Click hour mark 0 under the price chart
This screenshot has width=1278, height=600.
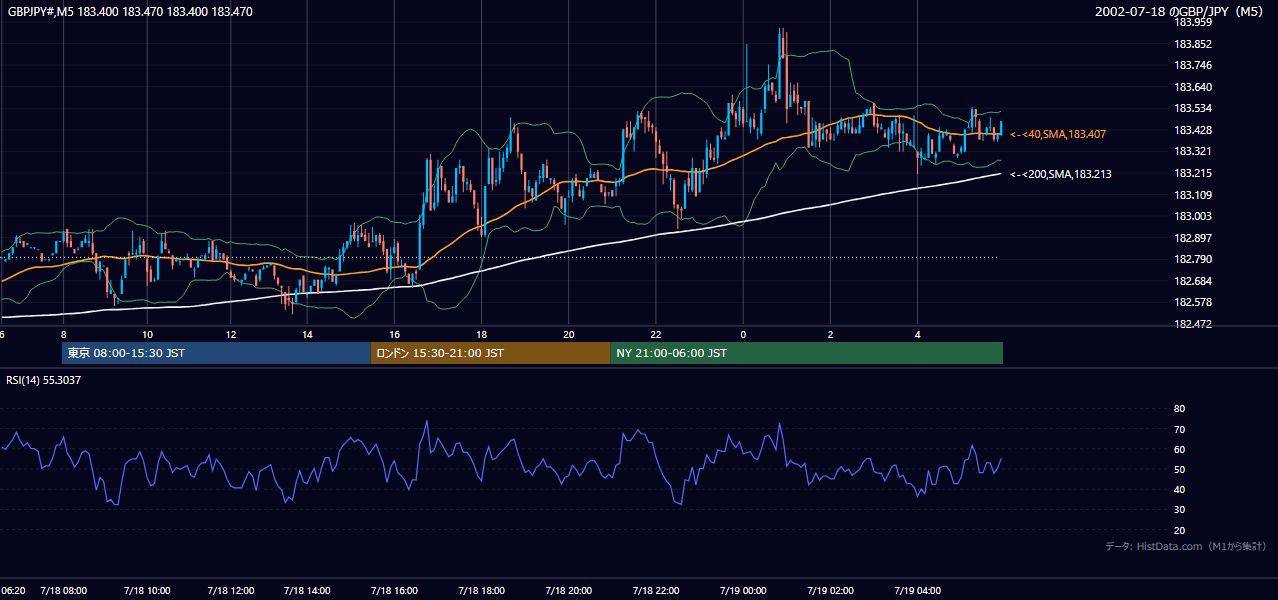(x=743, y=334)
